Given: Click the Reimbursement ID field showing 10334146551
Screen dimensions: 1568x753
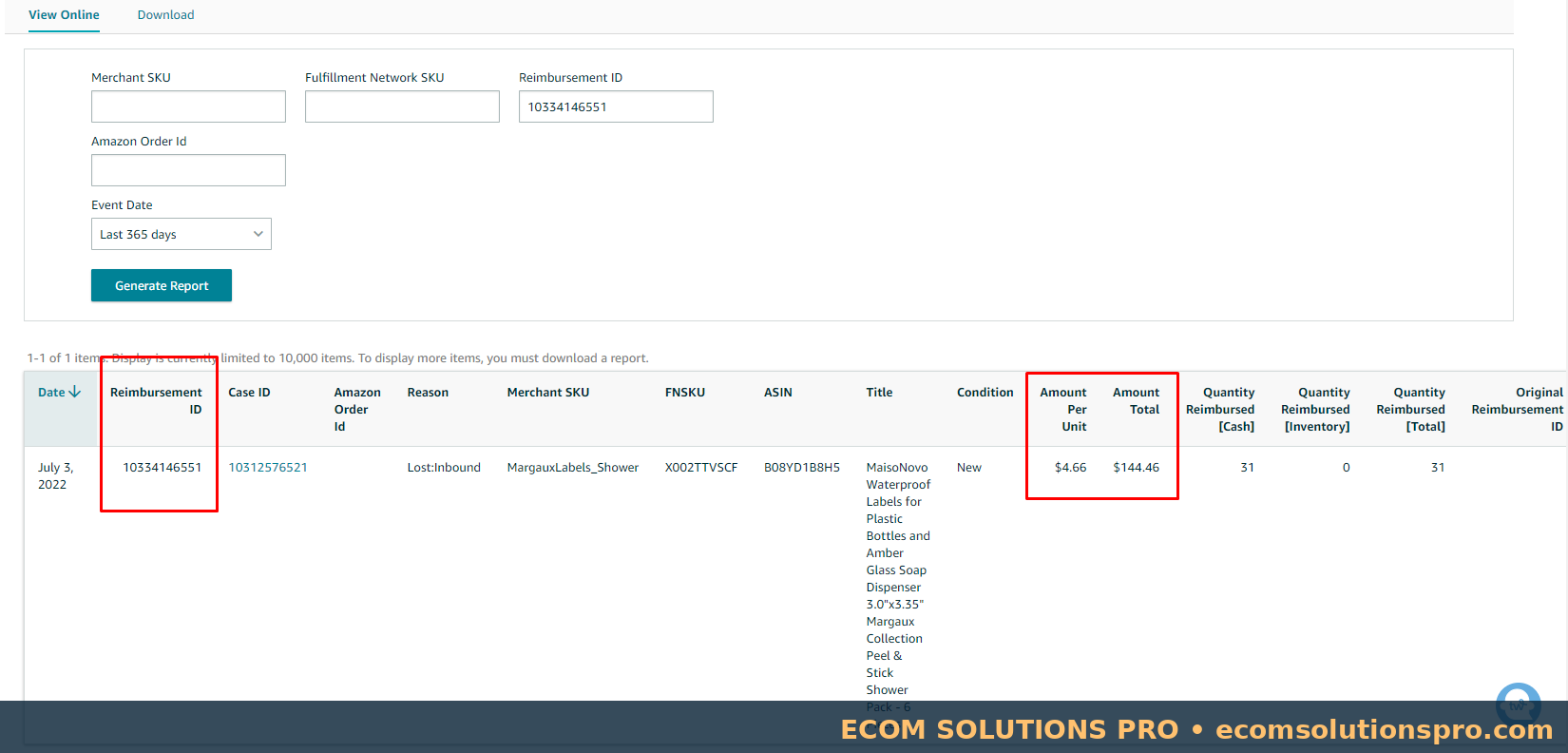Looking at the screenshot, I should click(616, 106).
